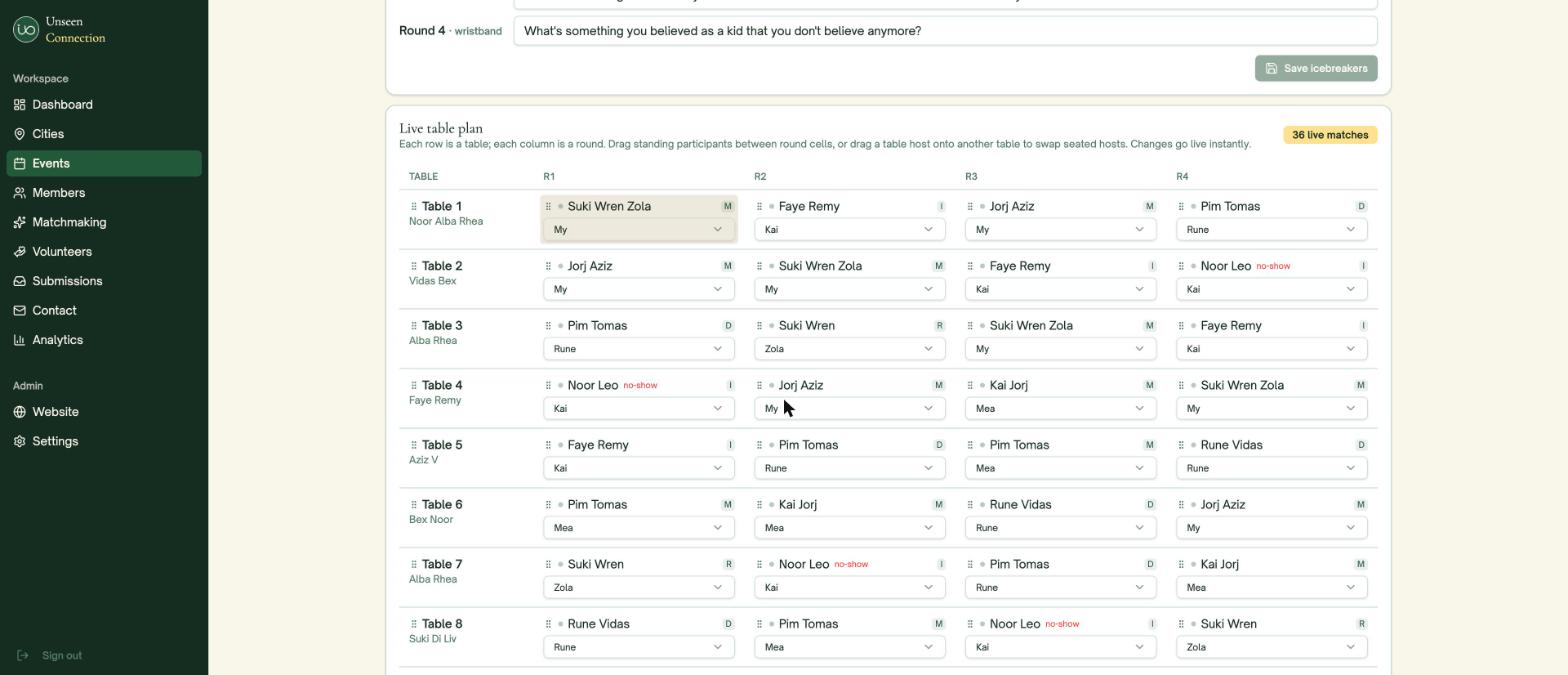The image size is (1568, 675).
Task: Click the Settings gear icon
Action: pos(19,441)
